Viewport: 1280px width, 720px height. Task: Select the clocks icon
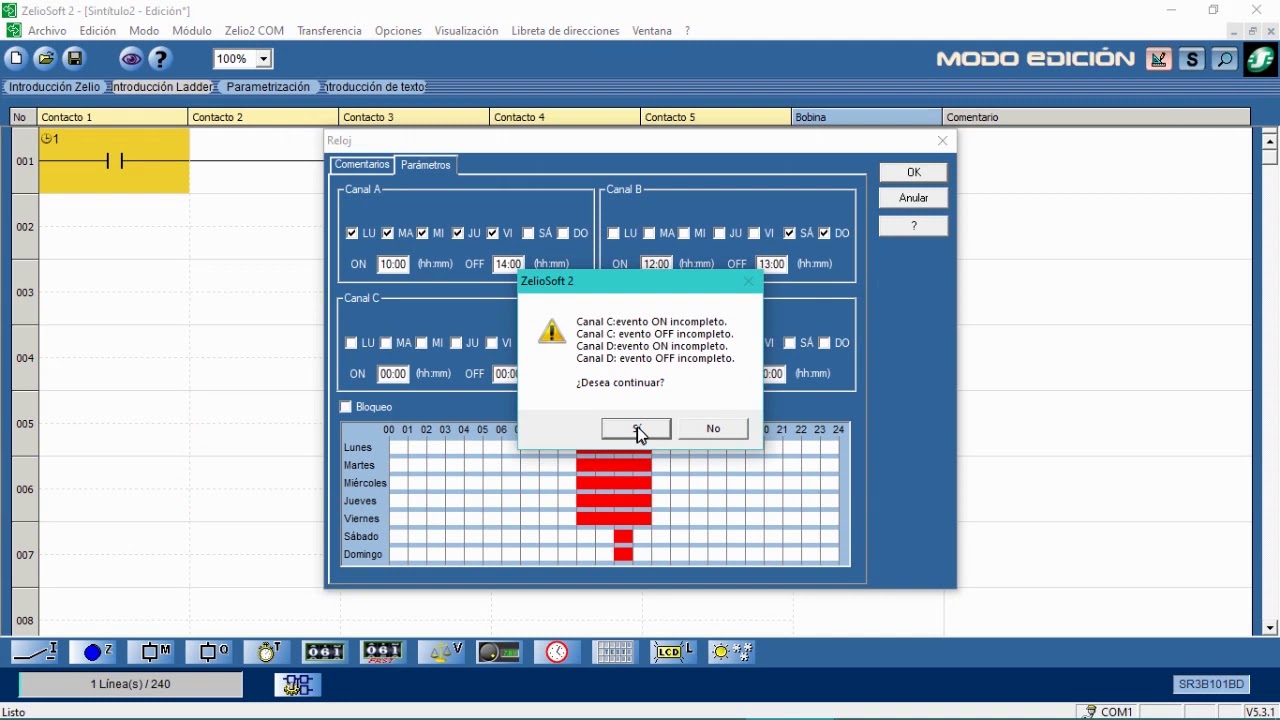557,652
